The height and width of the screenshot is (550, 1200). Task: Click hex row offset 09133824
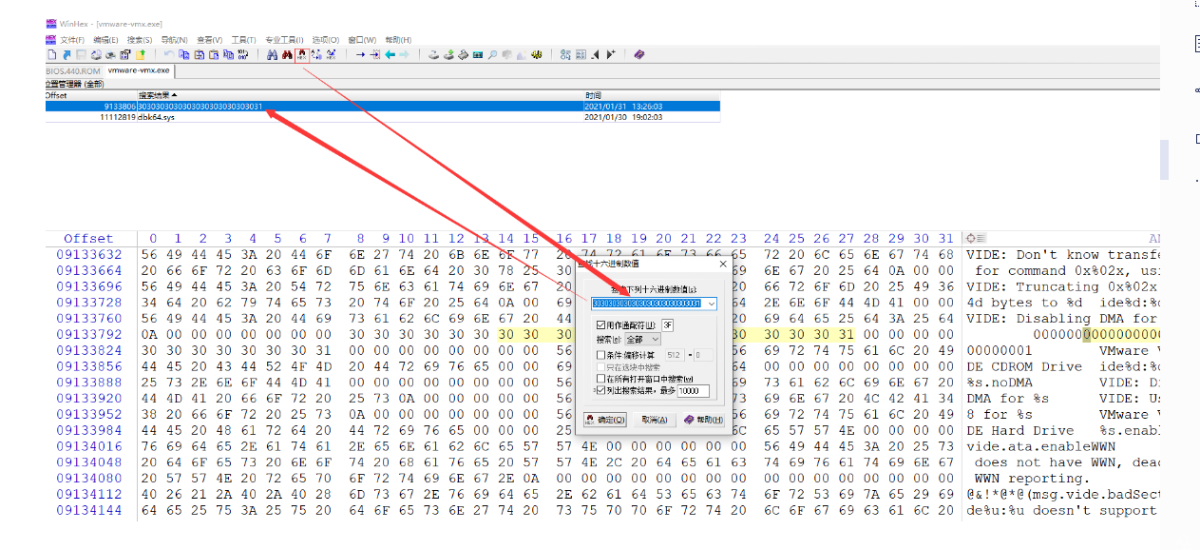tap(88, 351)
